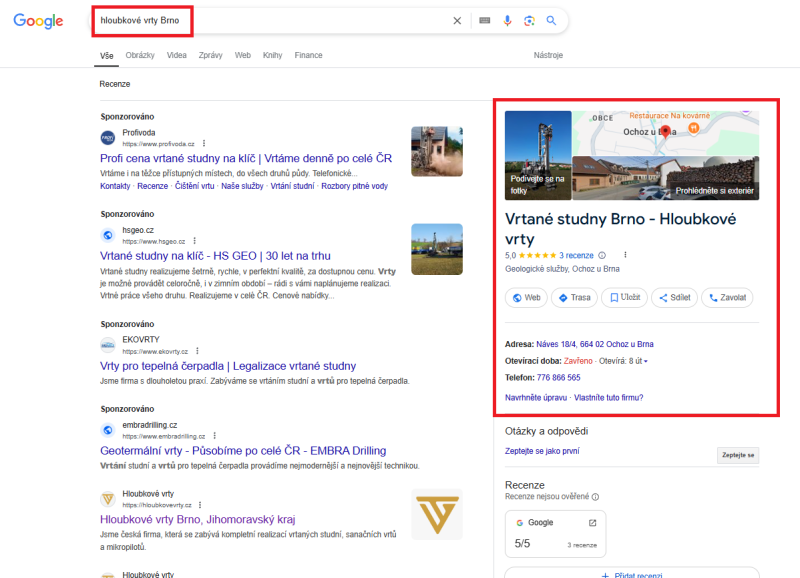800x578 pixels.
Task: Open the Čištění vrtu sitelink
Action: (194, 186)
